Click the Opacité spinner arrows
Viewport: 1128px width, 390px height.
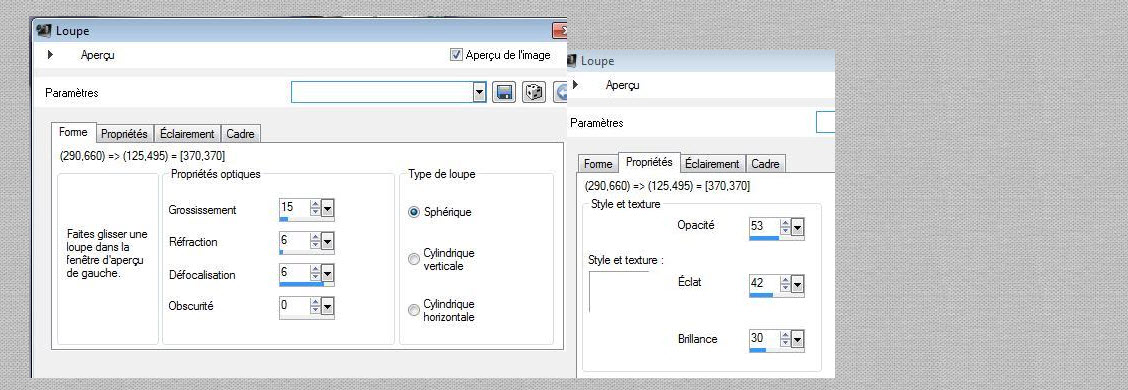[785, 227]
